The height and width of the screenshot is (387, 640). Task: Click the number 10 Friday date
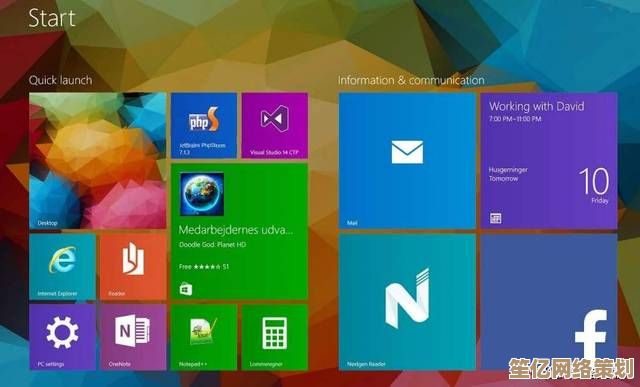click(594, 186)
